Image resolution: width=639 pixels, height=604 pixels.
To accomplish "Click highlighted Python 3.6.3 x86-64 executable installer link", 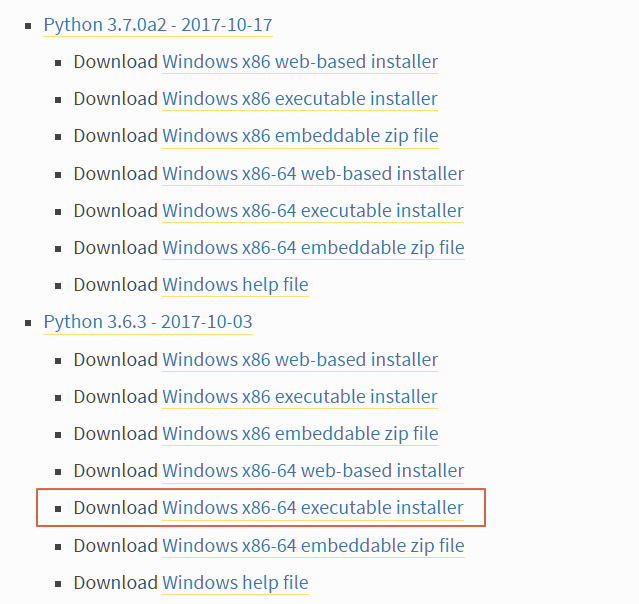I will (313, 508).
